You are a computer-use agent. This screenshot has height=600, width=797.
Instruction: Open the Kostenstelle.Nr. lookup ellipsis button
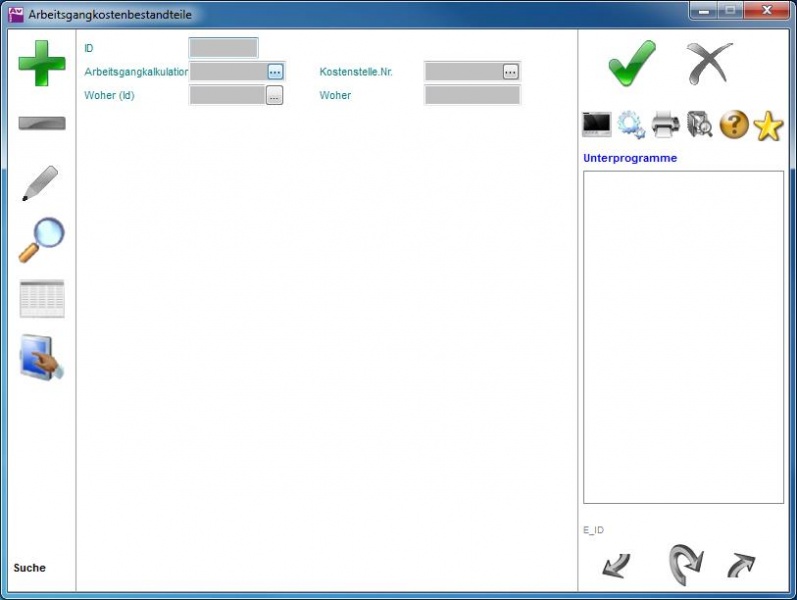tap(510, 72)
